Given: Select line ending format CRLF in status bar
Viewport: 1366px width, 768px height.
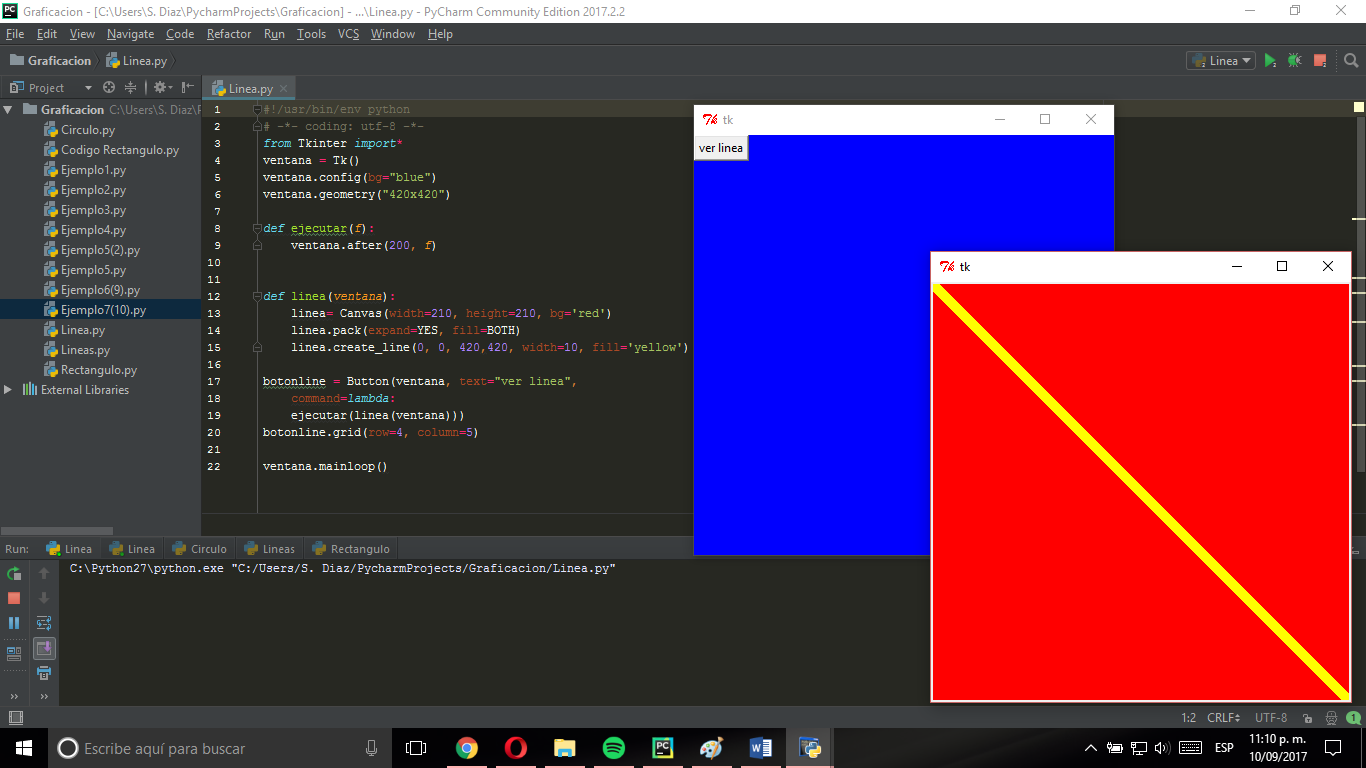Looking at the screenshot, I should (1222, 717).
